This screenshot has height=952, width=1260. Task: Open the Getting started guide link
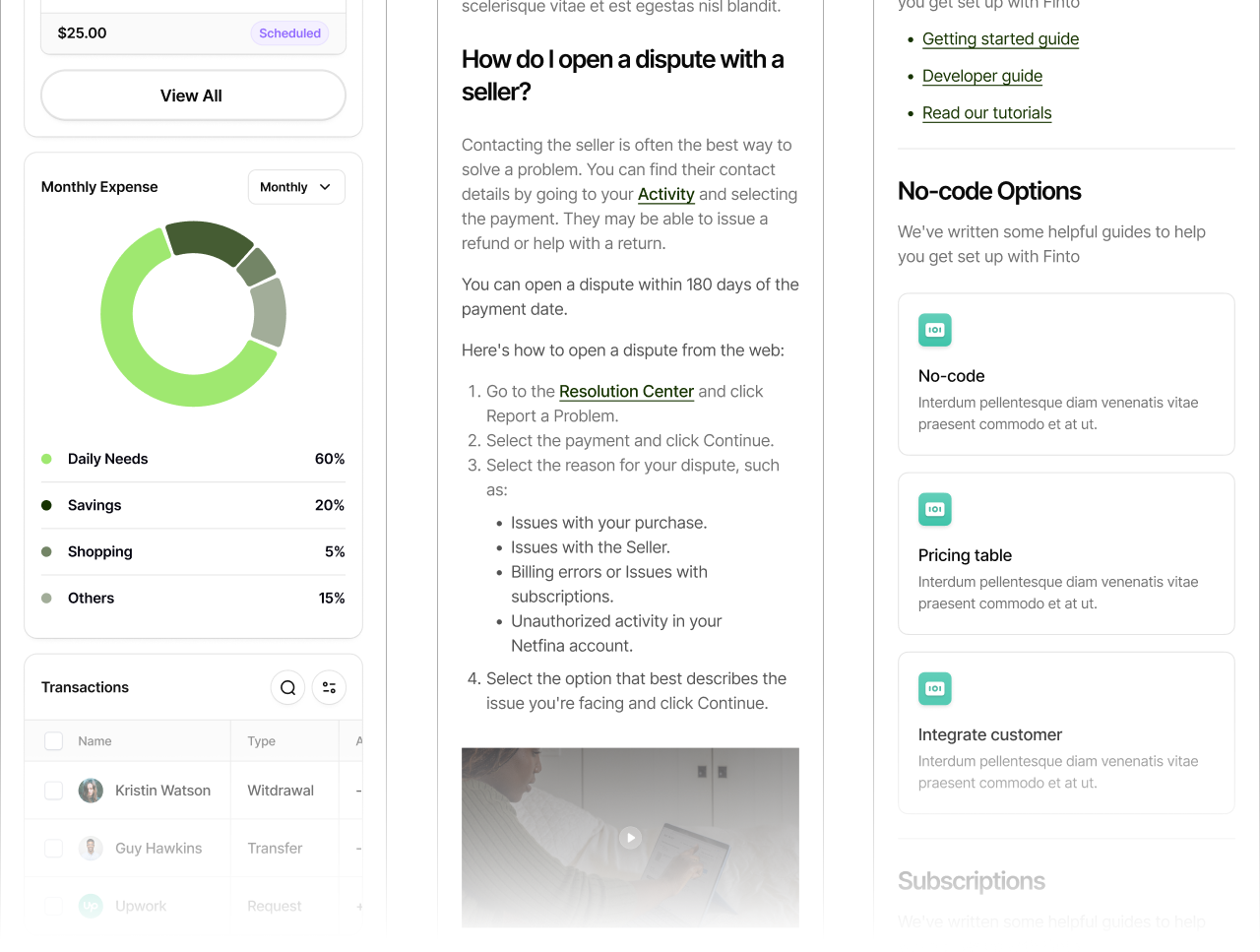[x=1000, y=38]
